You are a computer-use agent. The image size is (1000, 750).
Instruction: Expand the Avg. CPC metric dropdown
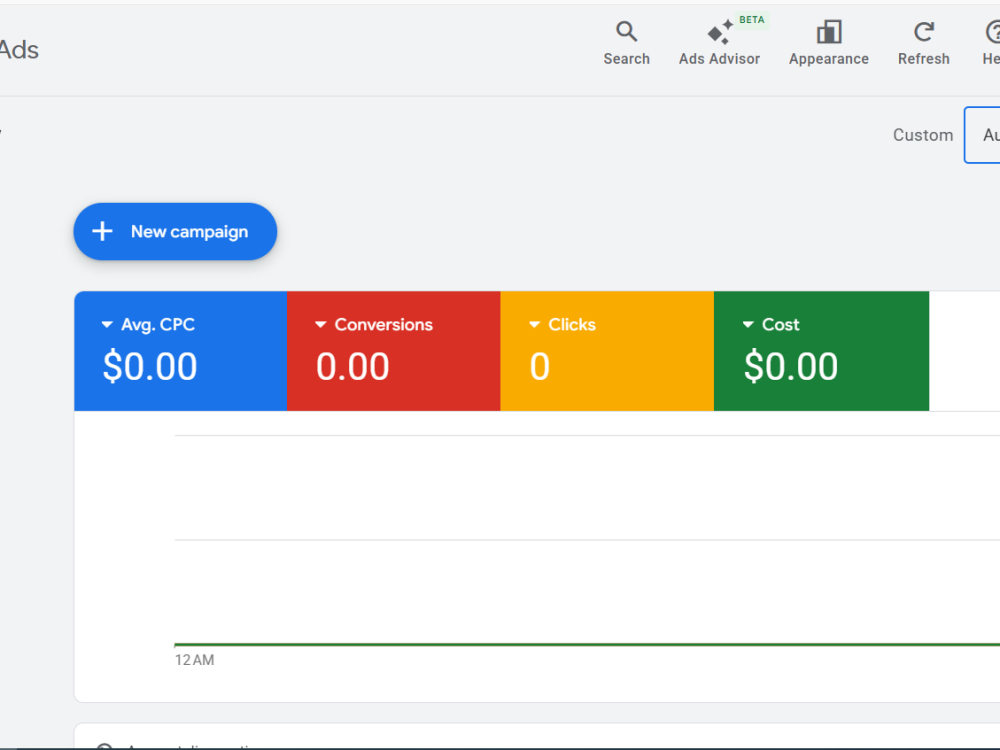click(x=107, y=325)
